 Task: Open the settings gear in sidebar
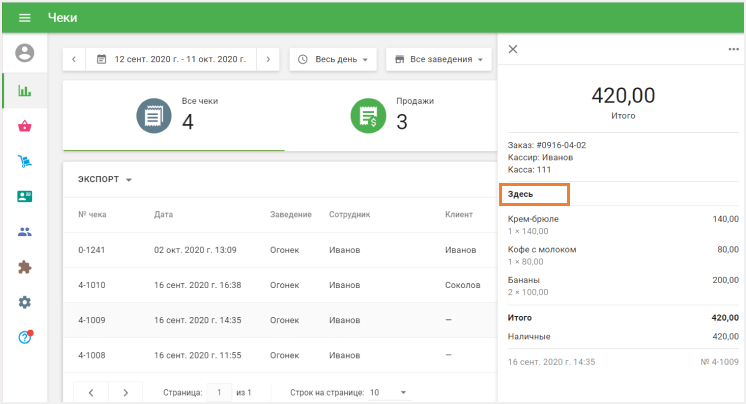pos(24,302)
